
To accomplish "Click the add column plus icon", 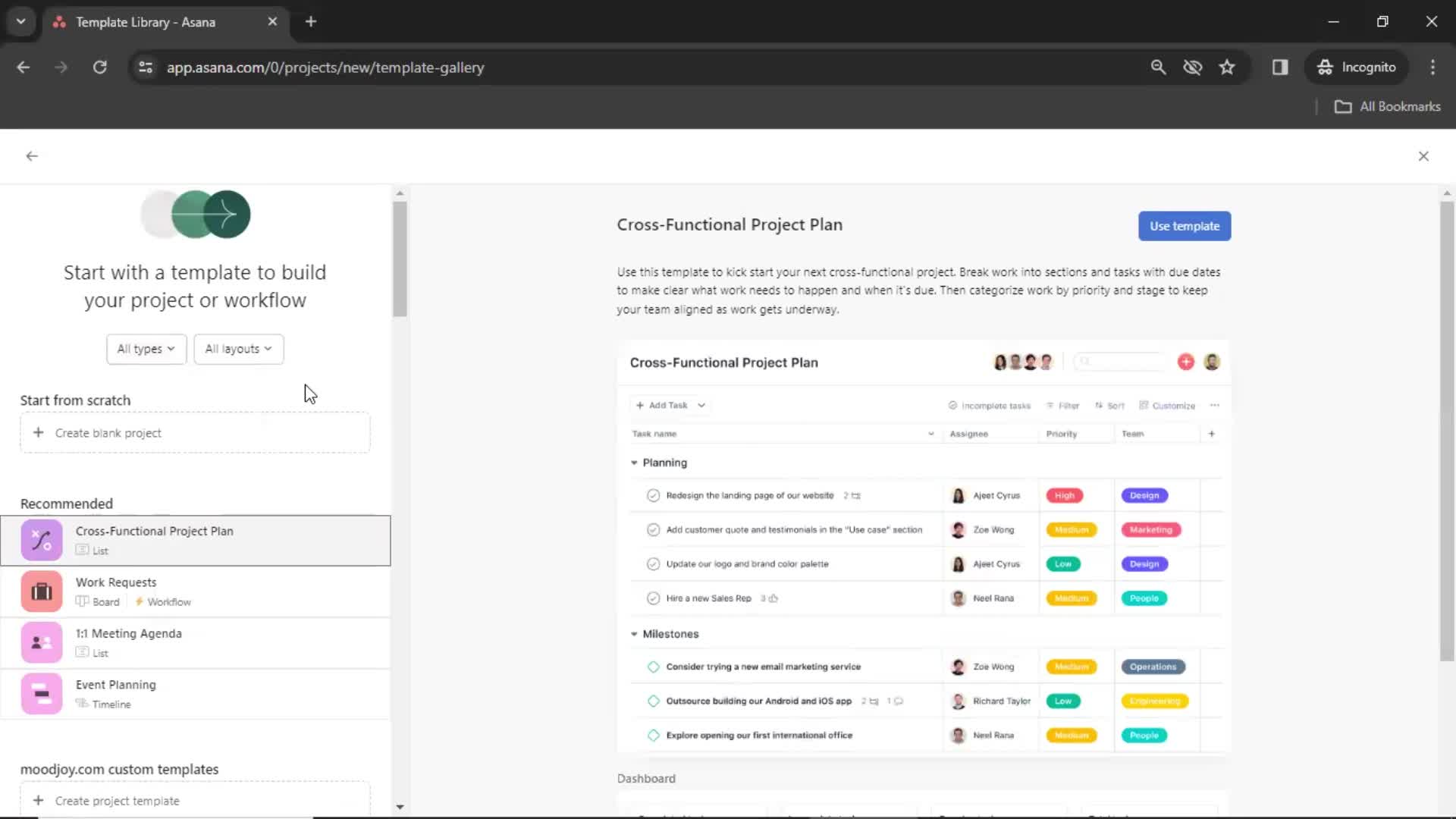I will click(x=1212, y=434).
